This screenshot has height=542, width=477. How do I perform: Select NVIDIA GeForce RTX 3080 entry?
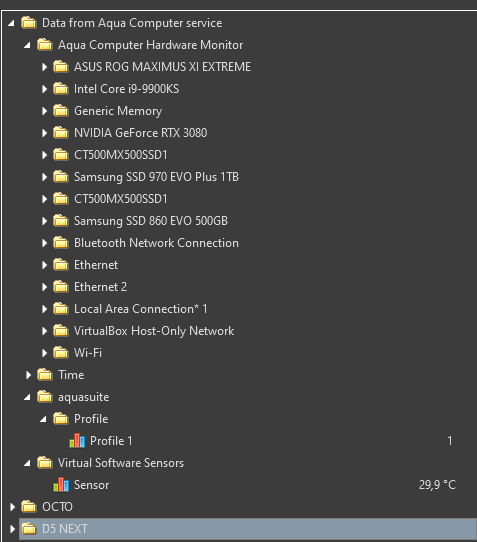[141, 133]
